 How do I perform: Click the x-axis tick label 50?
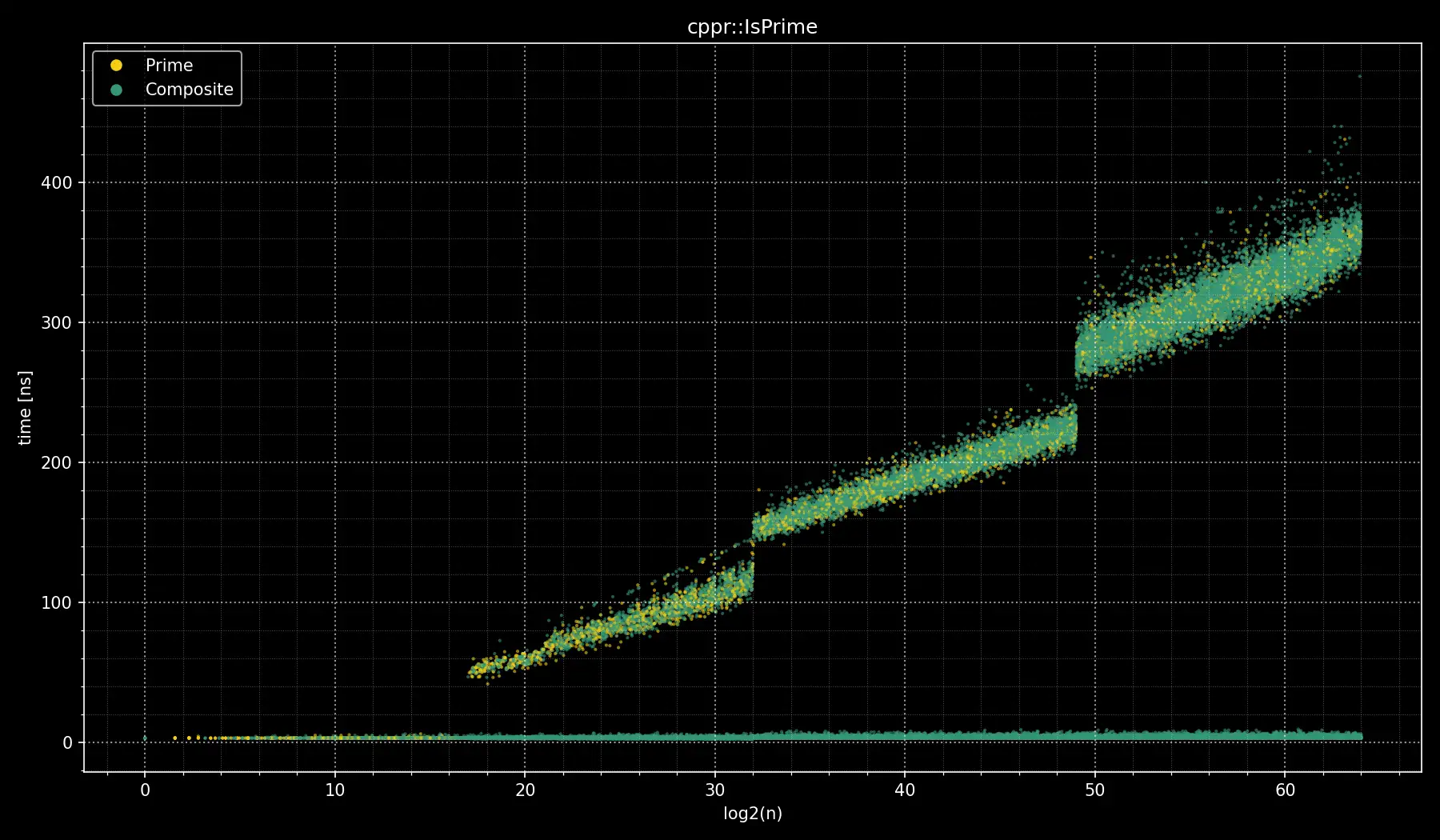coord(1094,790)
